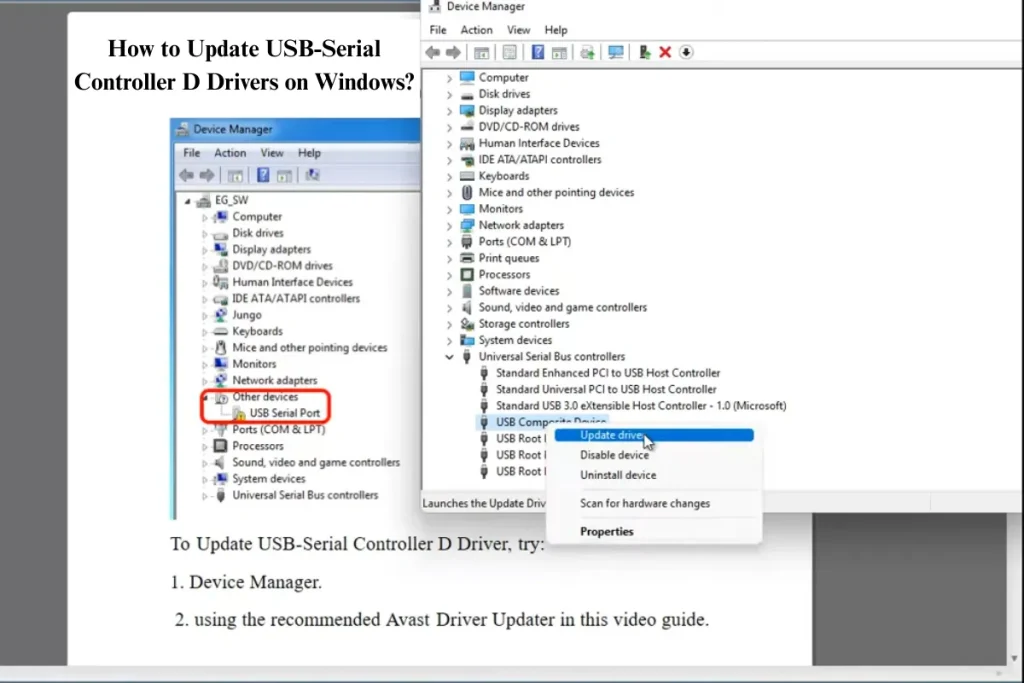Expand the Storage controllers node
This screenshot has height=683, width=1024.
click(x=449, y=324)
